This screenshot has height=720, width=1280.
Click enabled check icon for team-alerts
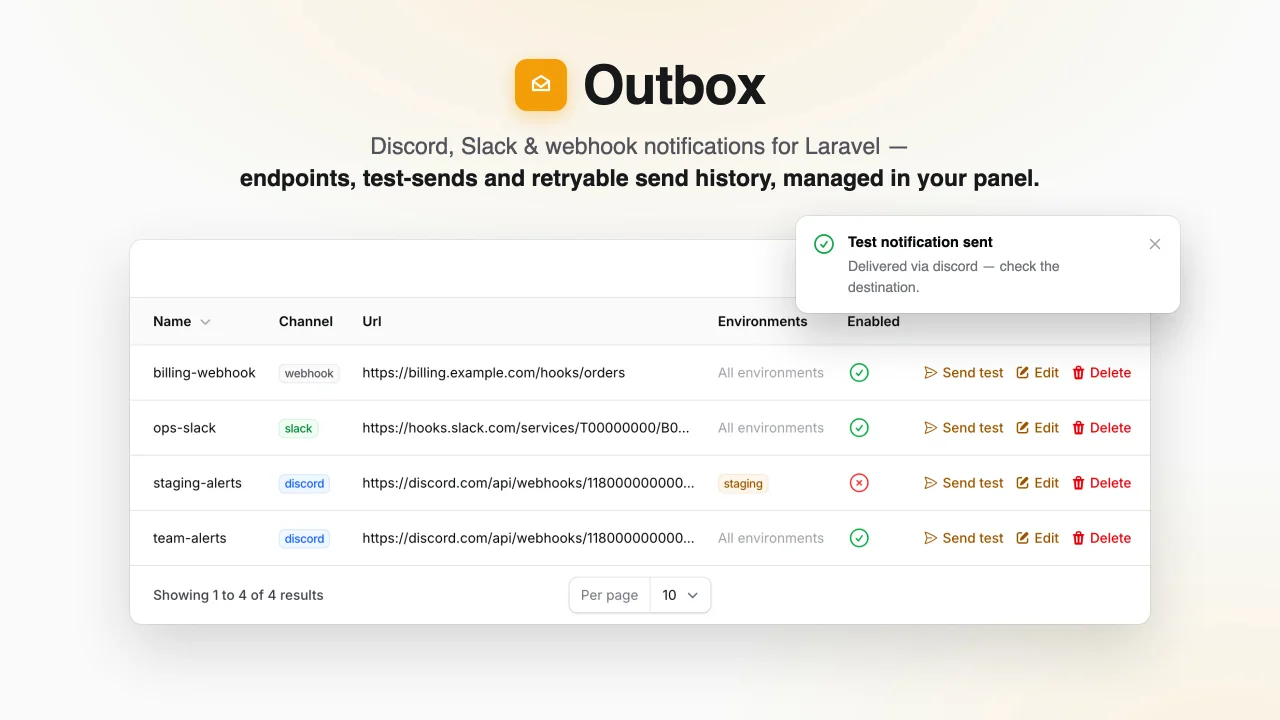859,538
